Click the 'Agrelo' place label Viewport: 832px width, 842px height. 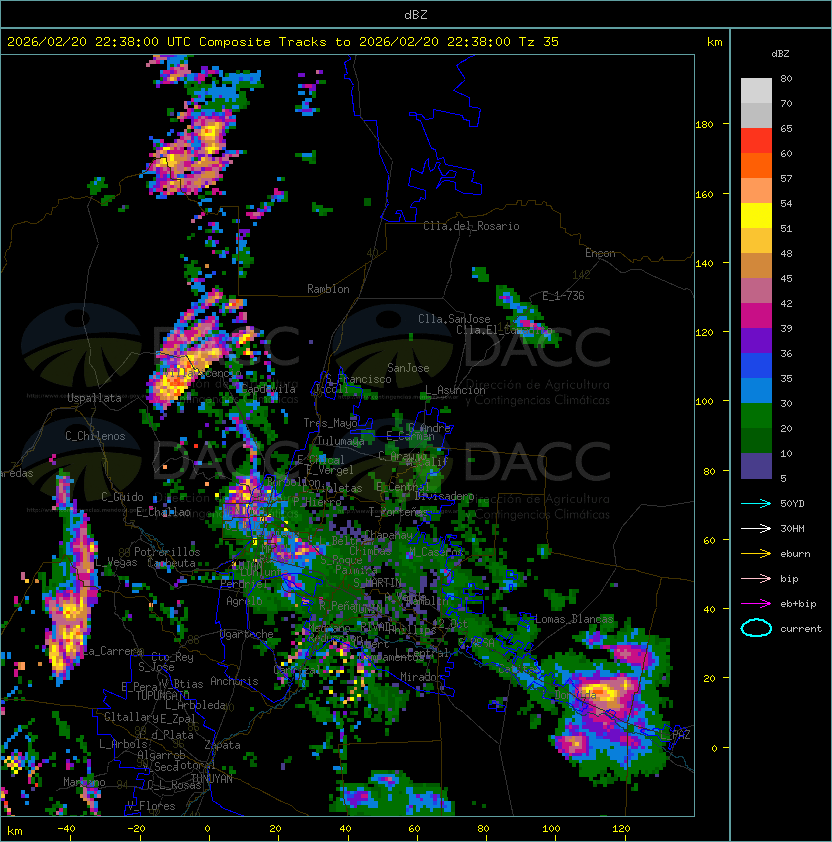click(244, 601)
